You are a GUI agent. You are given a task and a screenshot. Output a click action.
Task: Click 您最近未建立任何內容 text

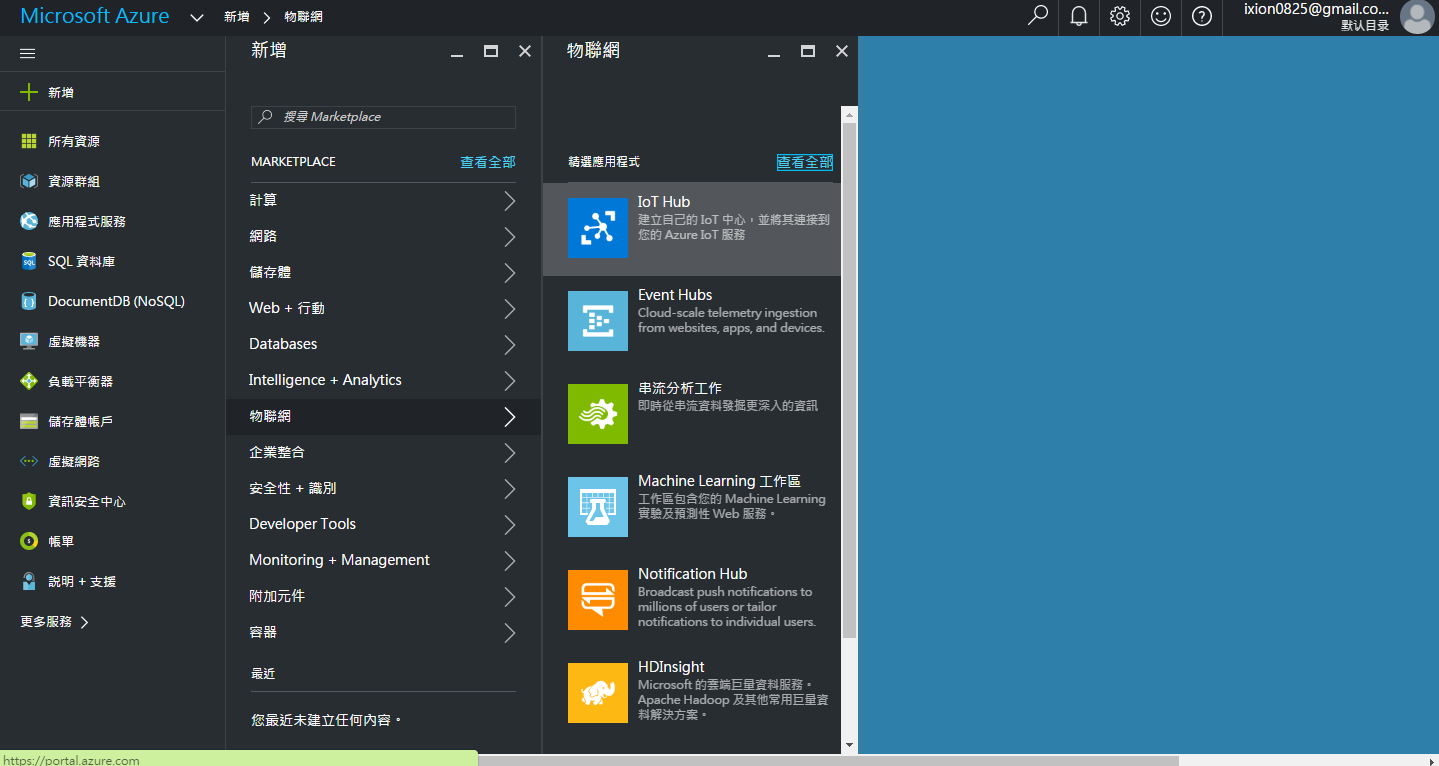[326, 720]
